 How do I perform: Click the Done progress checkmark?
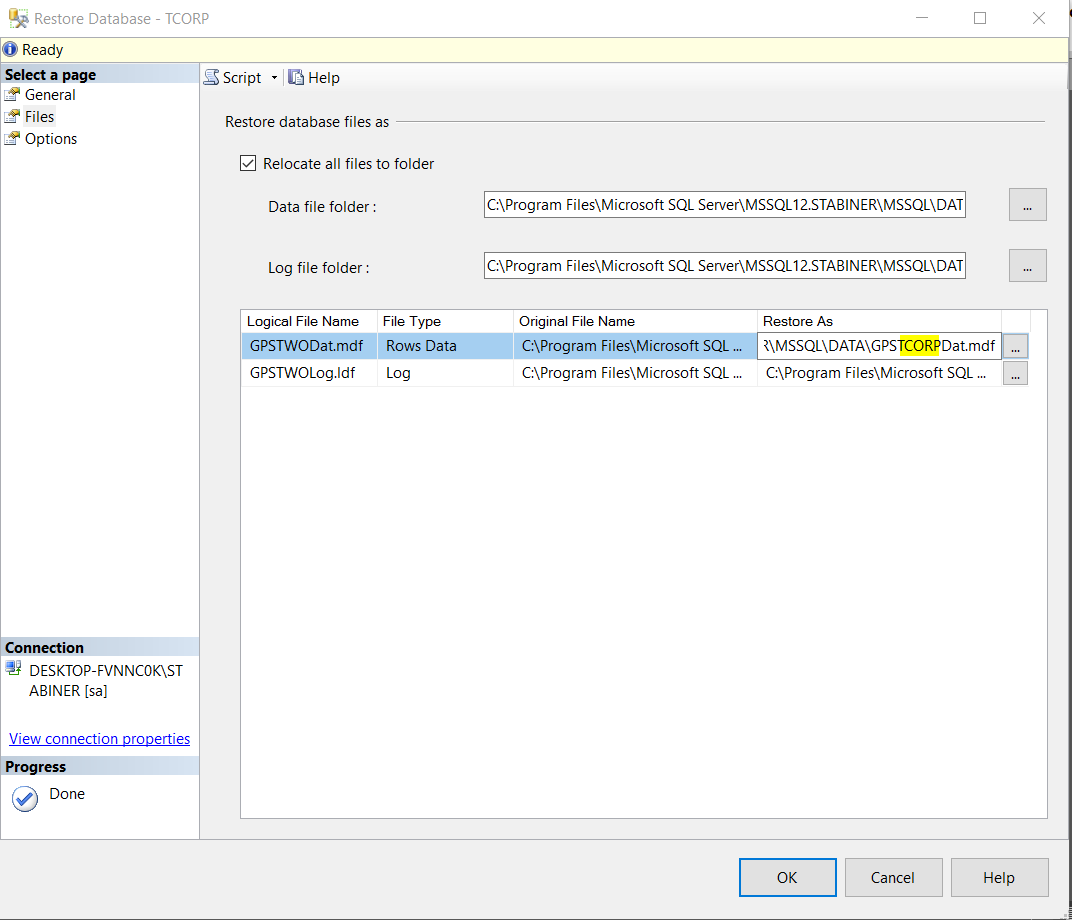[25, 799]
